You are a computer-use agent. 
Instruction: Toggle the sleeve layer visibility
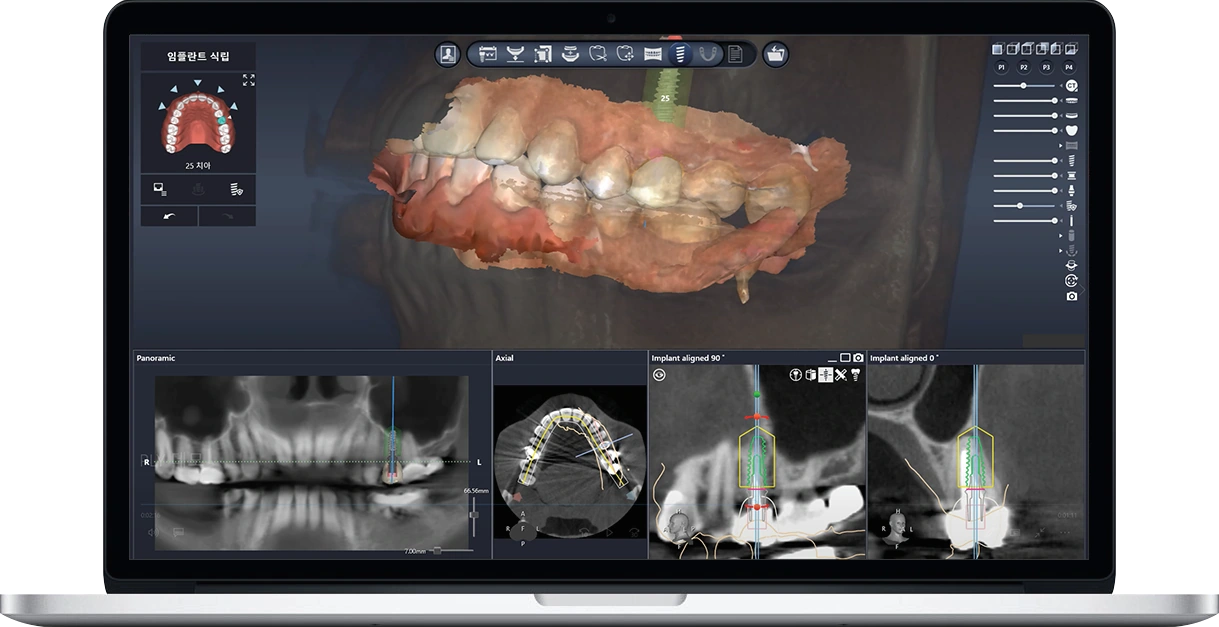pos(1072,175)
